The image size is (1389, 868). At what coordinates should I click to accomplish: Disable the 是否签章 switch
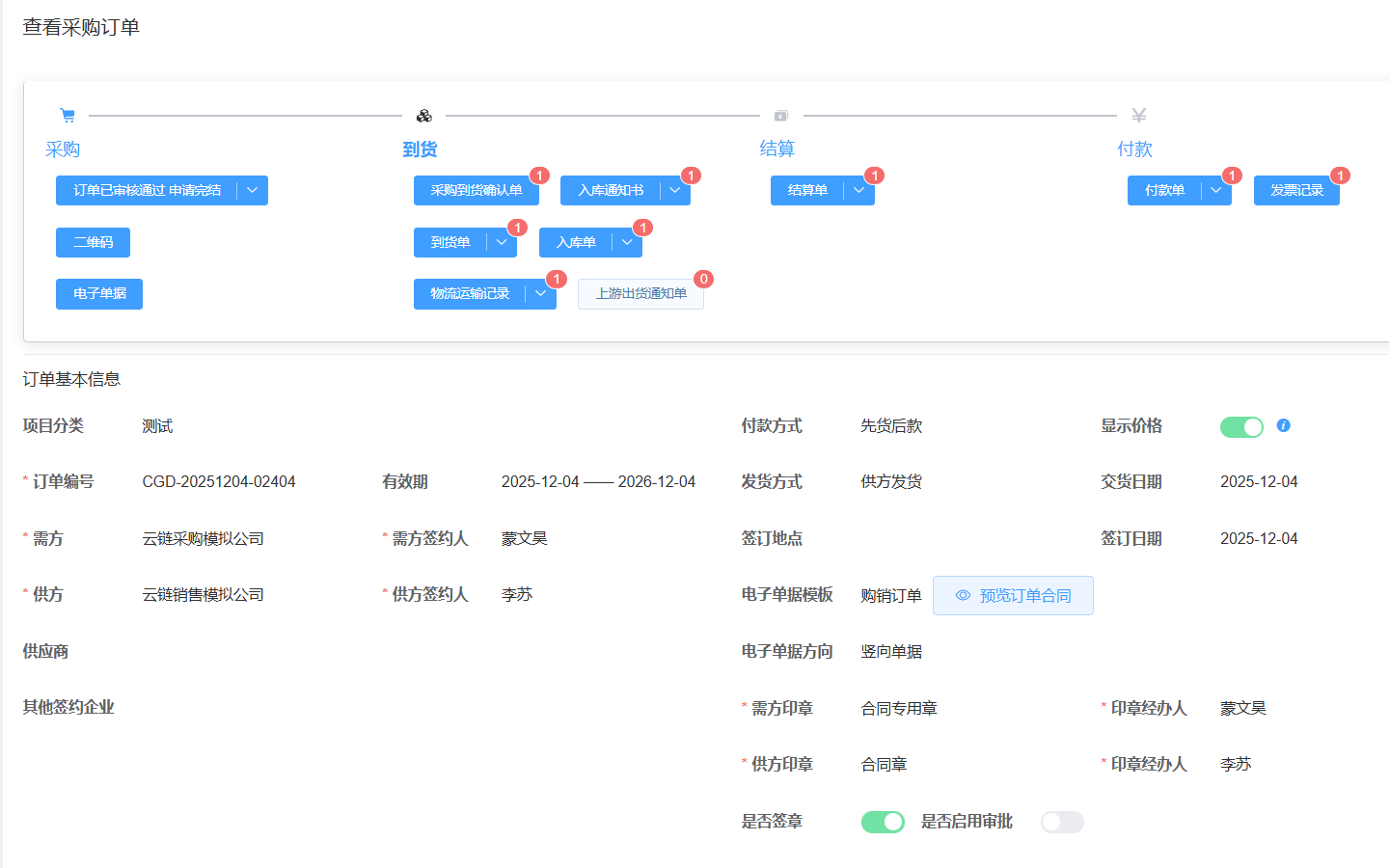point(882,822)
